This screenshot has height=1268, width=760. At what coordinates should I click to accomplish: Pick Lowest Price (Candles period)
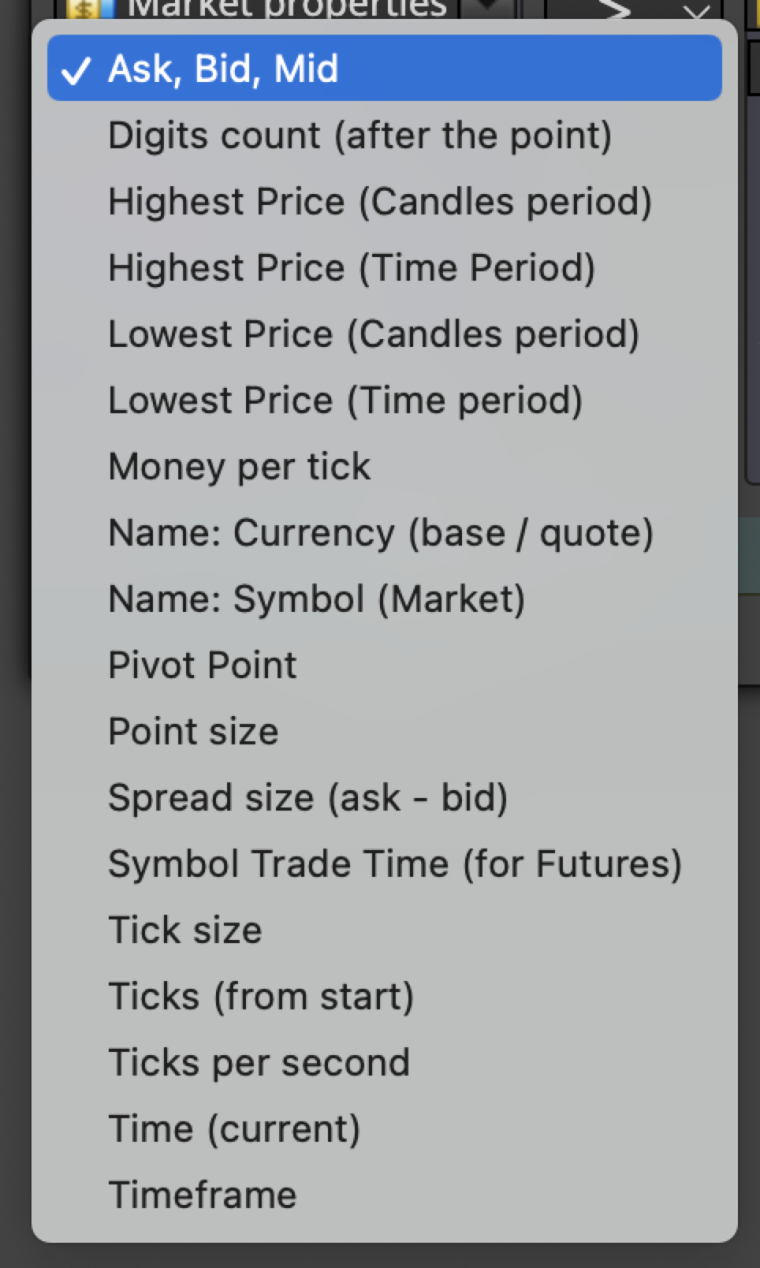click(384, 333)
